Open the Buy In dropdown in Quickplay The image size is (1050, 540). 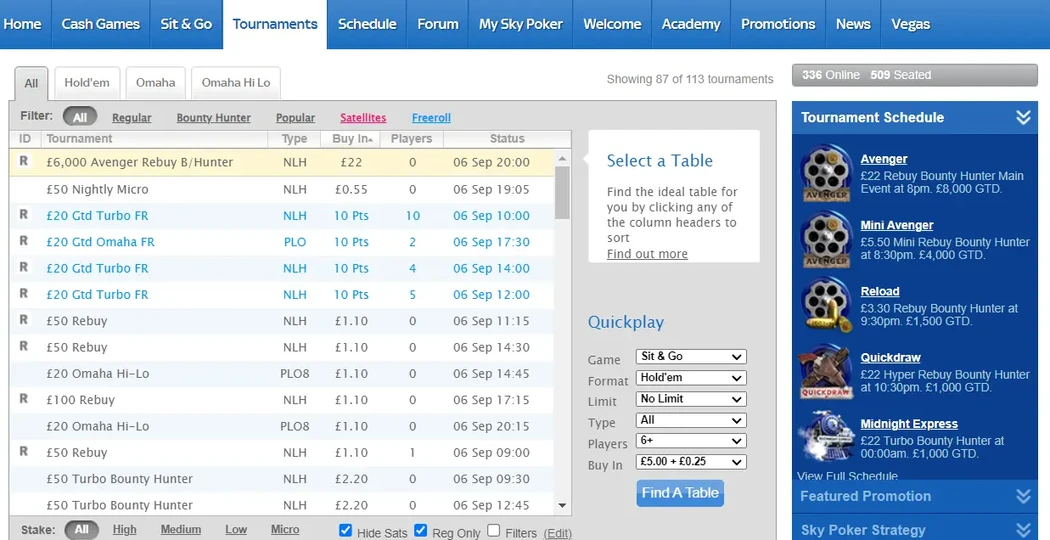click(691, 462)
